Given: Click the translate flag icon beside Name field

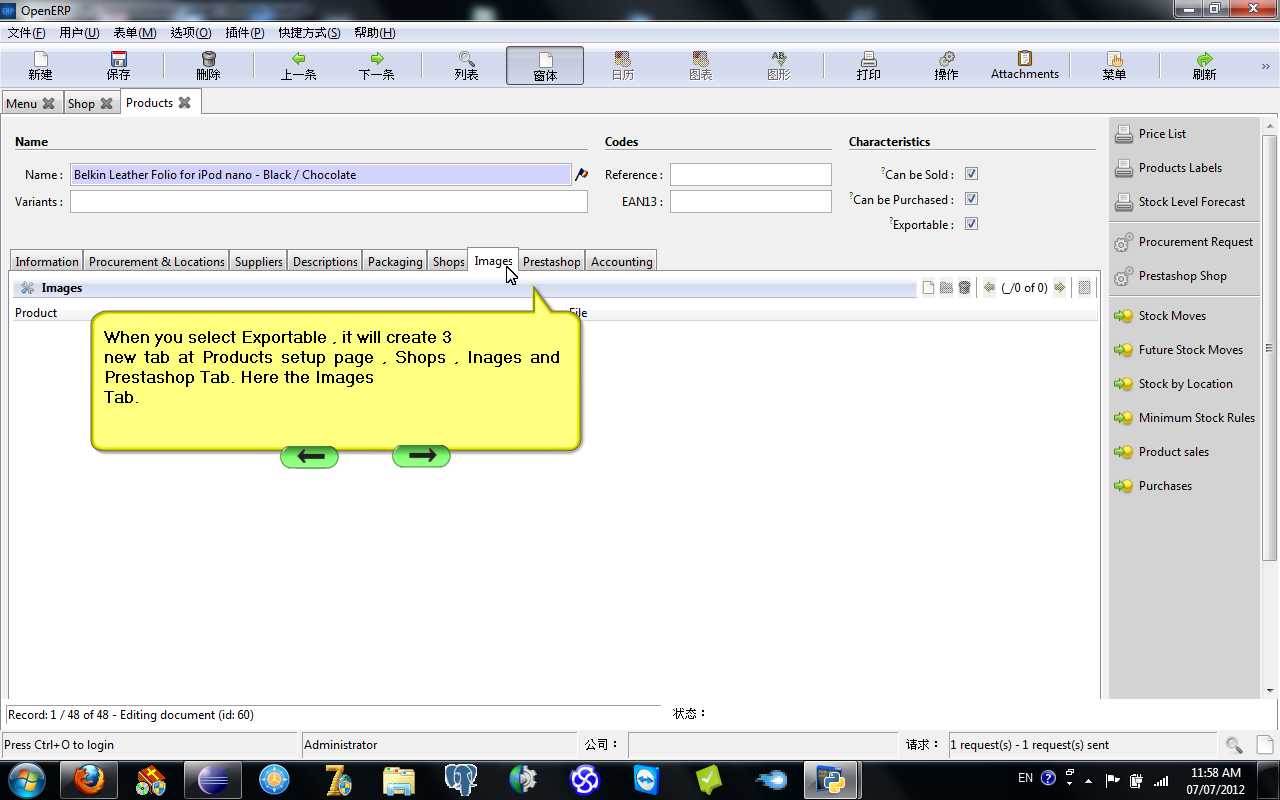Looking at the screenshot, I should [x=580, y=174].
